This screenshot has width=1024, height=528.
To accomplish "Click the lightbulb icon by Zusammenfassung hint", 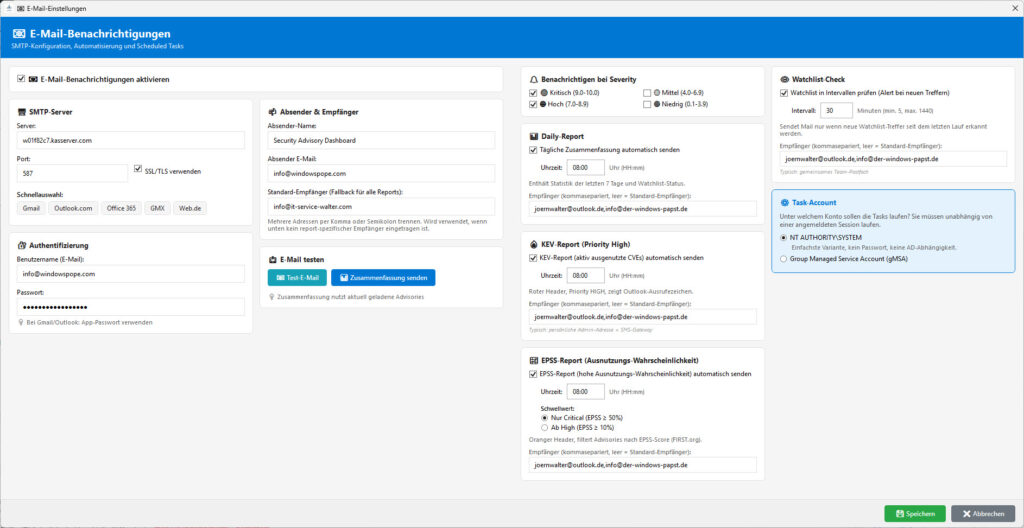I will pos(272,297).
